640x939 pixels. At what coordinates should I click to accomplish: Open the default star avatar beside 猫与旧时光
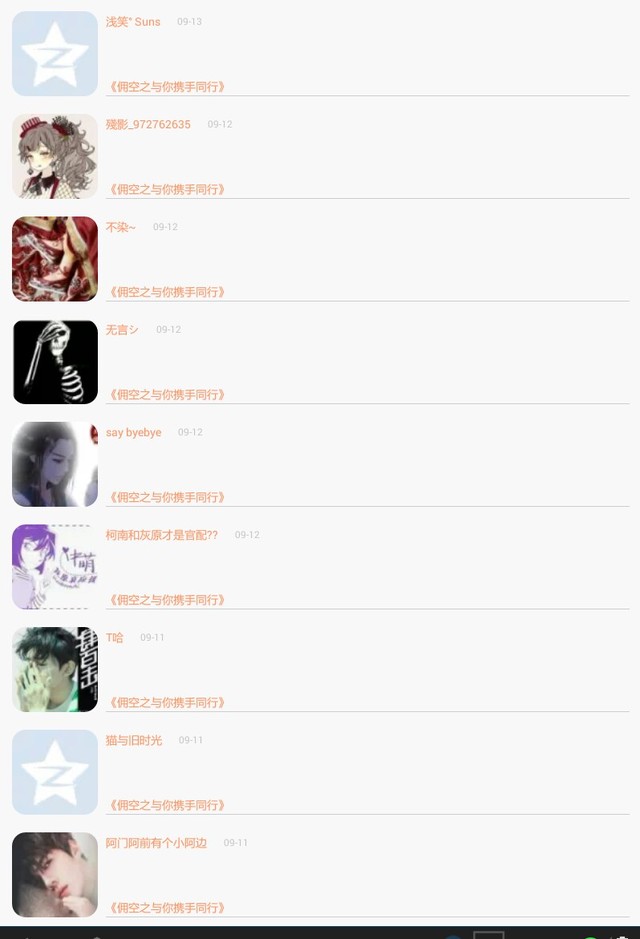[x=54, y=772]
